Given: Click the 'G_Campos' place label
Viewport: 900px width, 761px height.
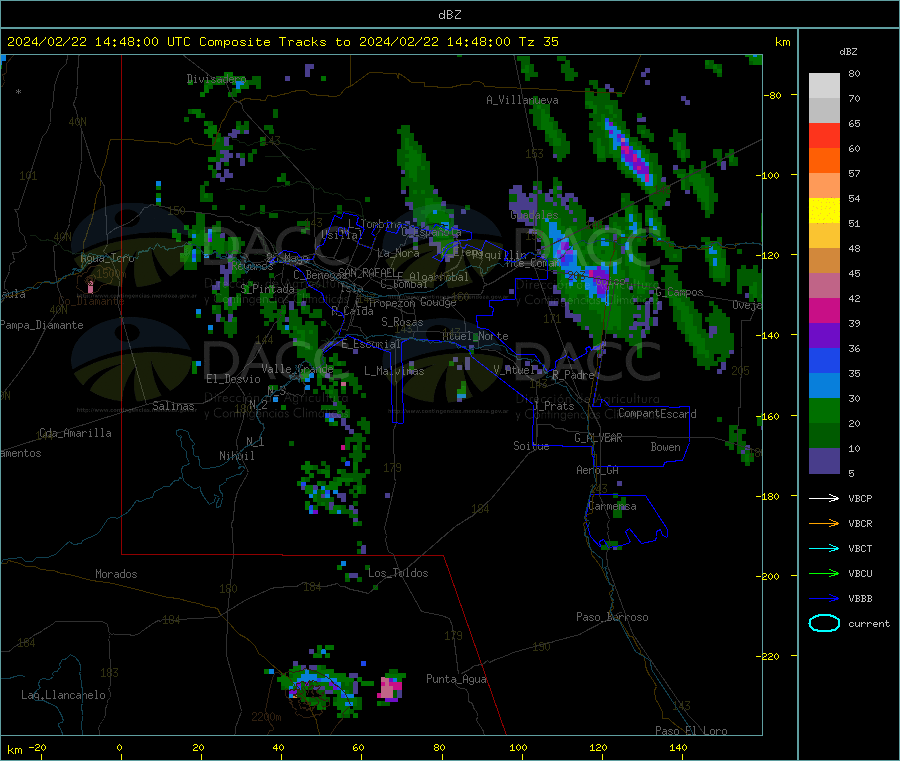Looking at the screenshot, I should click(680, 292).
